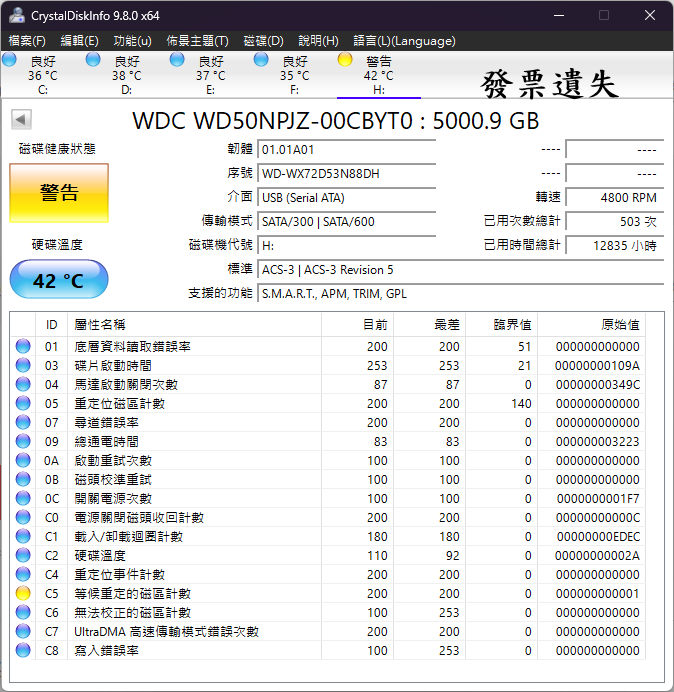The image size is (674, 692).
Task: Click the blue status icon for C2 硬碟溫度
Action: point(23,555)
